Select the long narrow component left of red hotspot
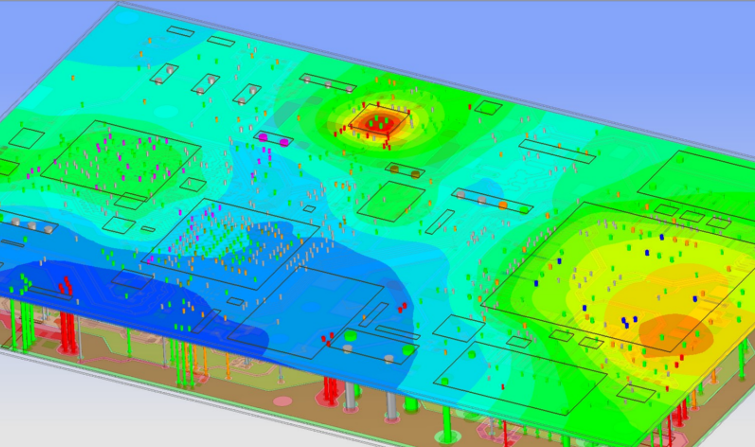 [x=328, y=80]
